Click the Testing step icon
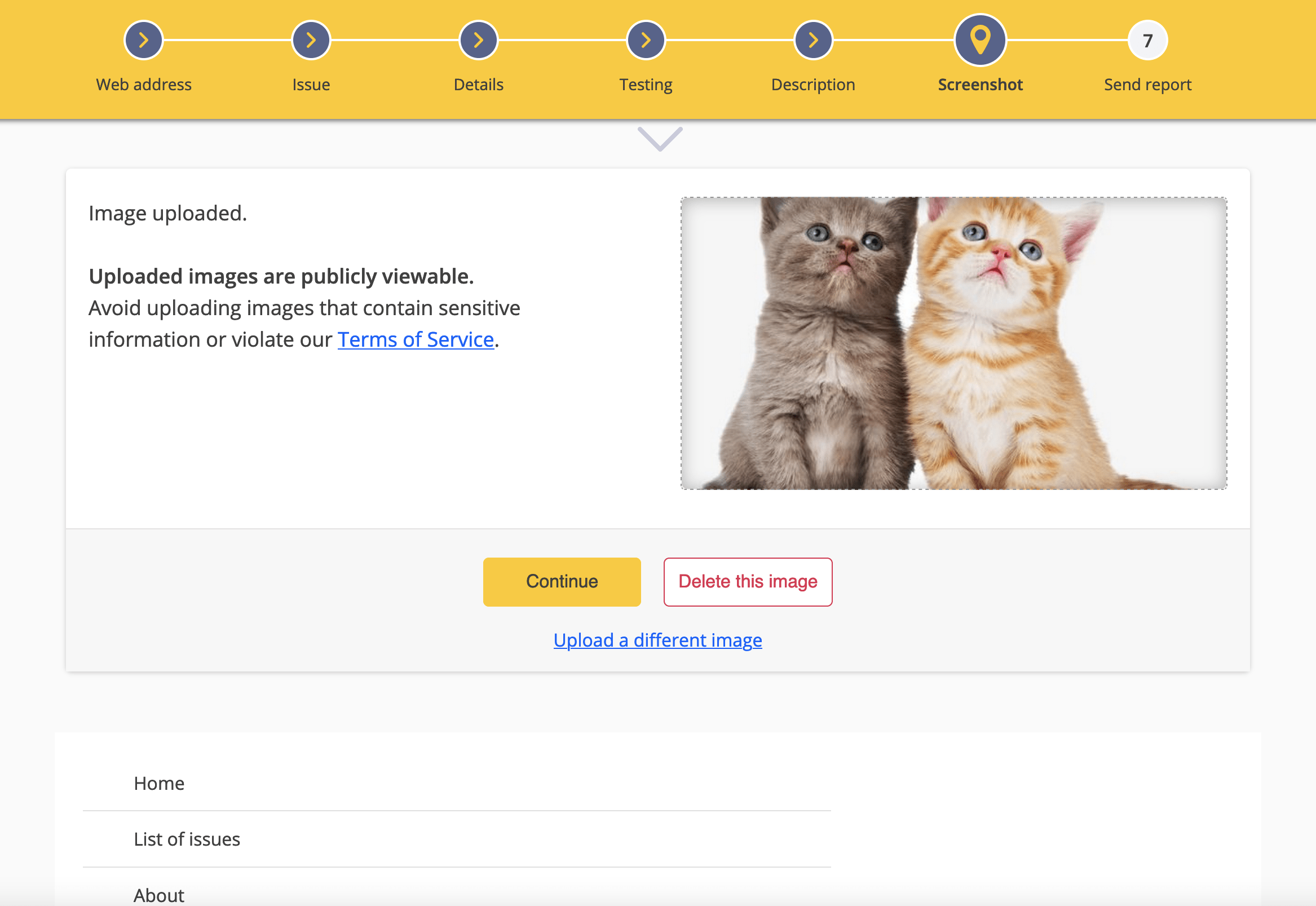Viewport: 1316px width, 906px height. point(644,40)
